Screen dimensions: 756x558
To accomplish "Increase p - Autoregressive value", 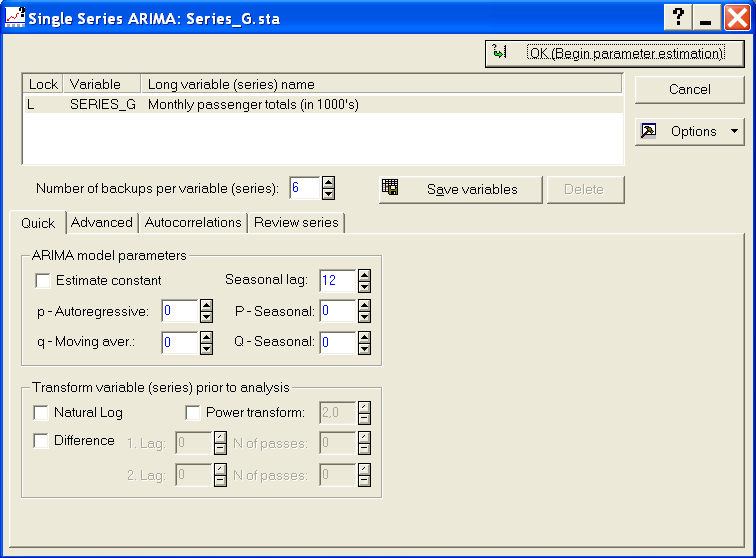I will 206,305.
